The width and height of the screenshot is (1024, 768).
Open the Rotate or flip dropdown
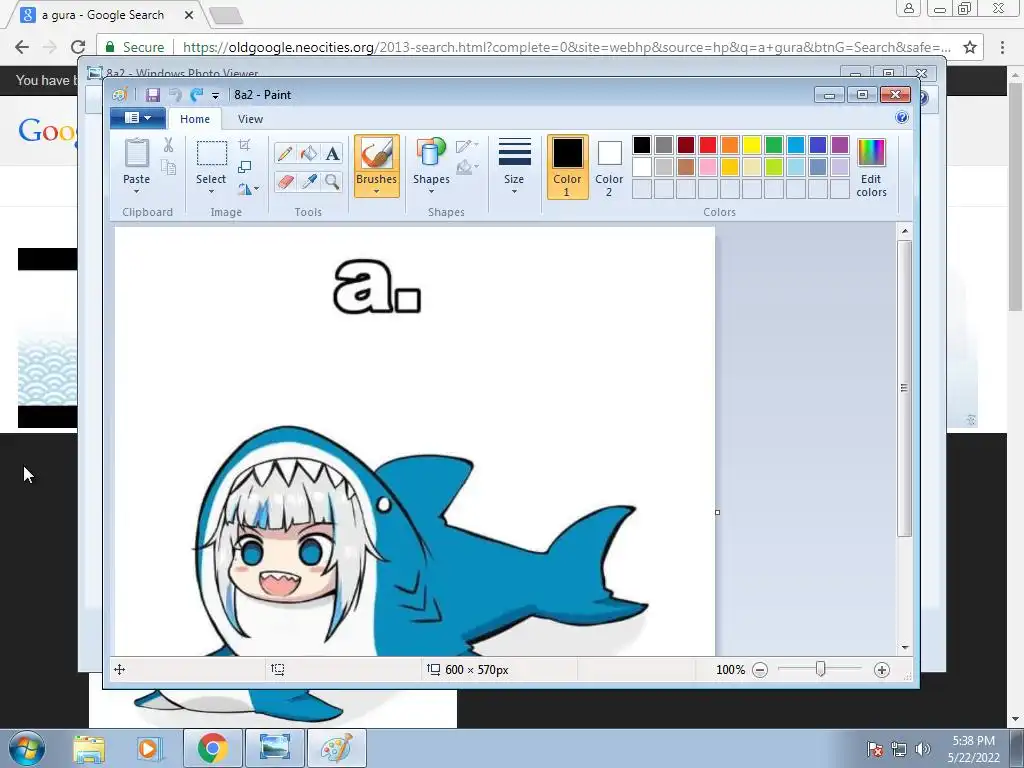248,189
